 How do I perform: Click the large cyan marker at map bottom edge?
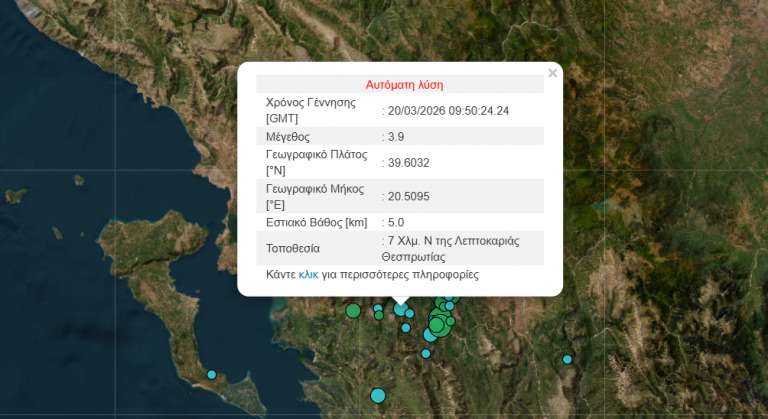tap(378, 395)
